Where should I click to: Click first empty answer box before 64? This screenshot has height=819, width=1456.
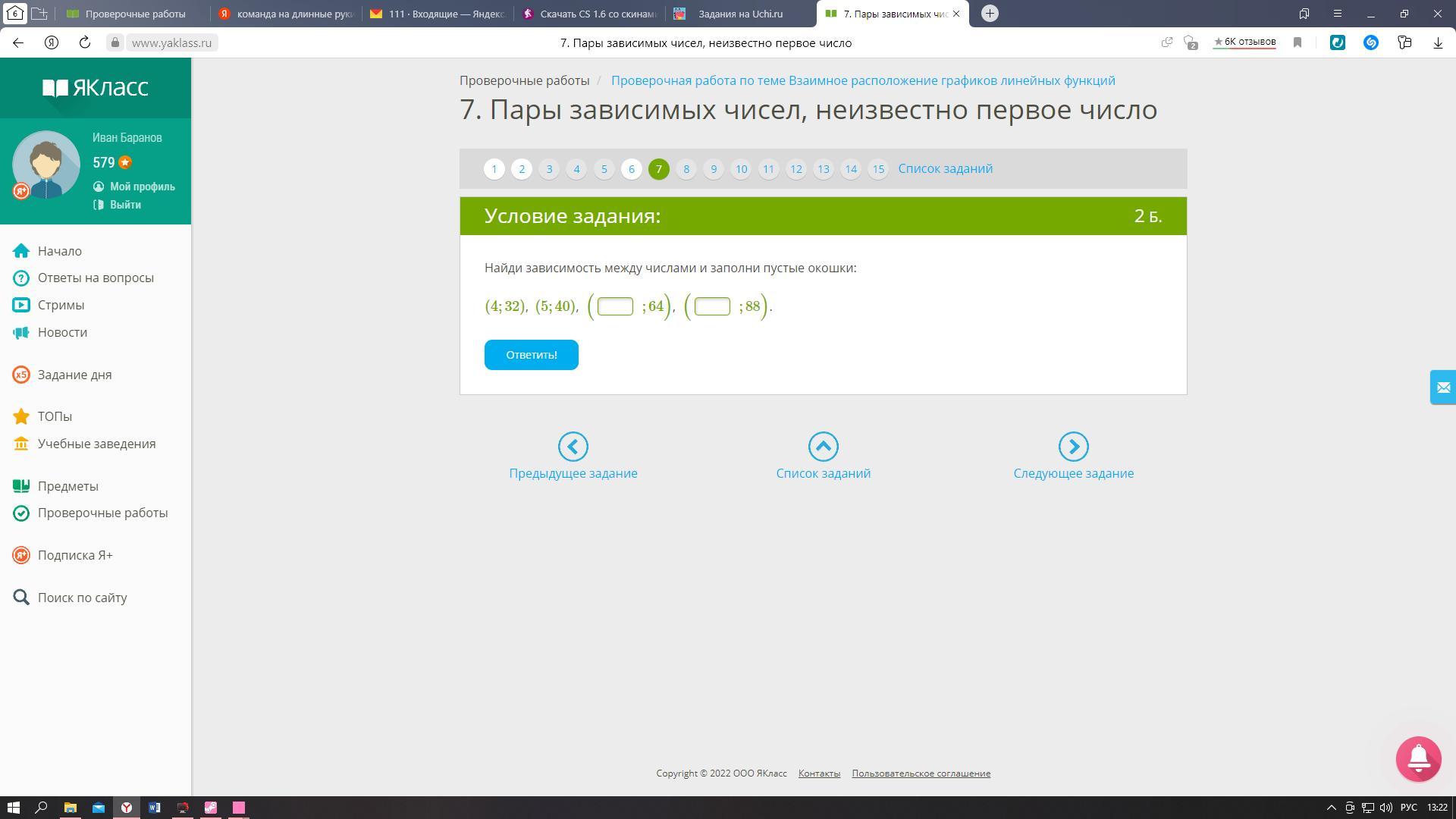point(615,306)
